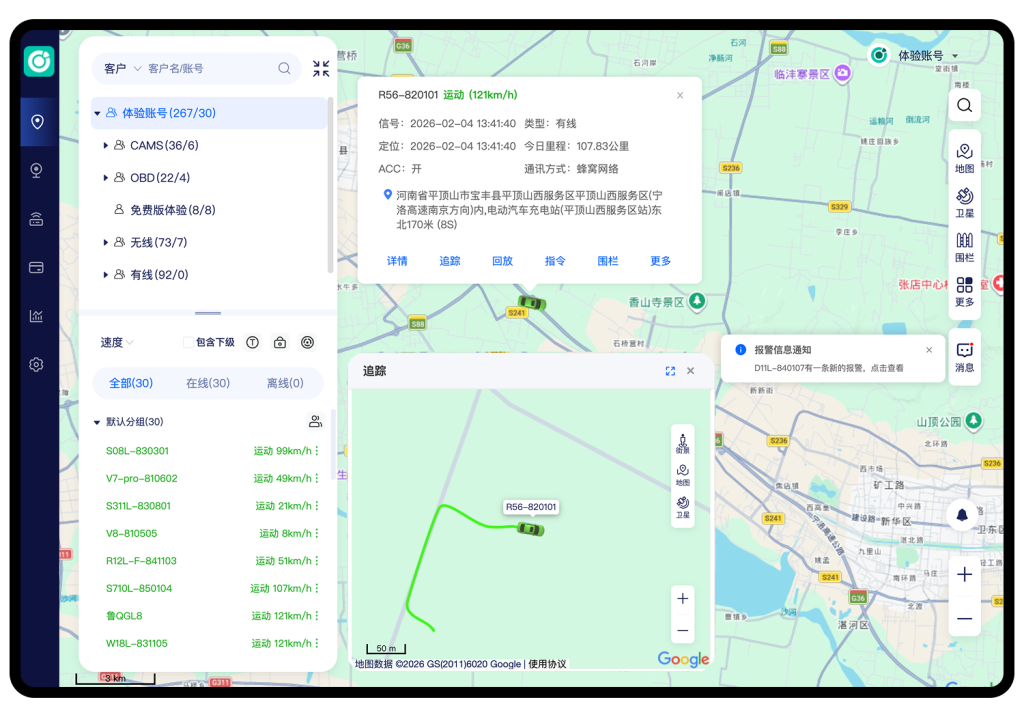Viewport: 1024px width, 717px height.
Task: Open the customer type dropdown in search
Action: (x=123, y=69)
